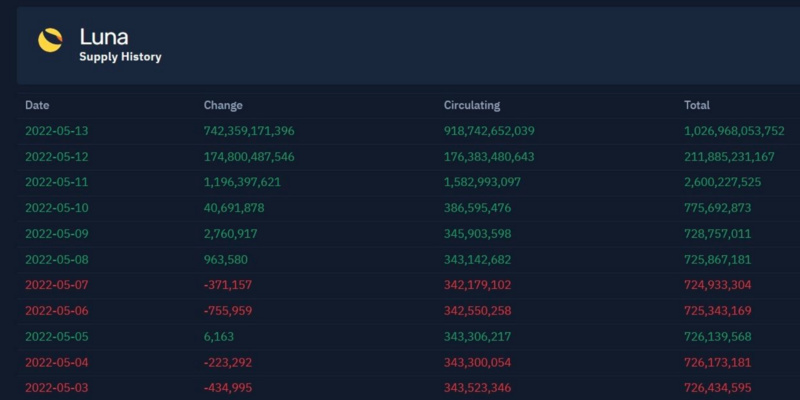Click the change value 742,359,171,396
Viewport: 800px width, 400px height.
(249, 131)
